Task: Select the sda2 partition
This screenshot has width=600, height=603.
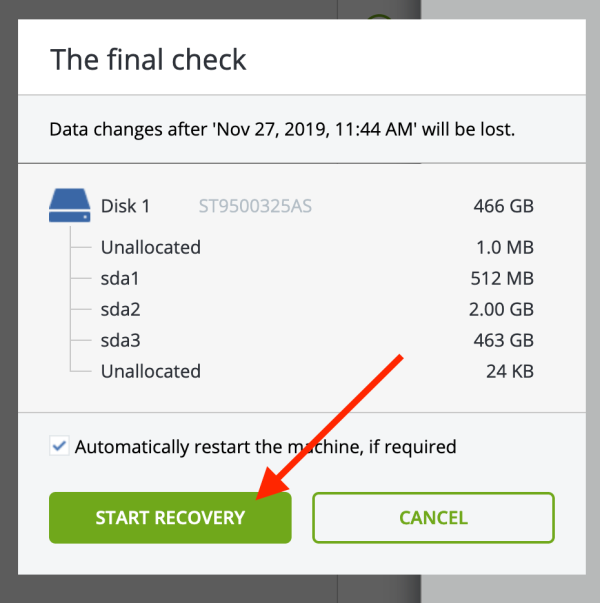Action: click(120, 310)
